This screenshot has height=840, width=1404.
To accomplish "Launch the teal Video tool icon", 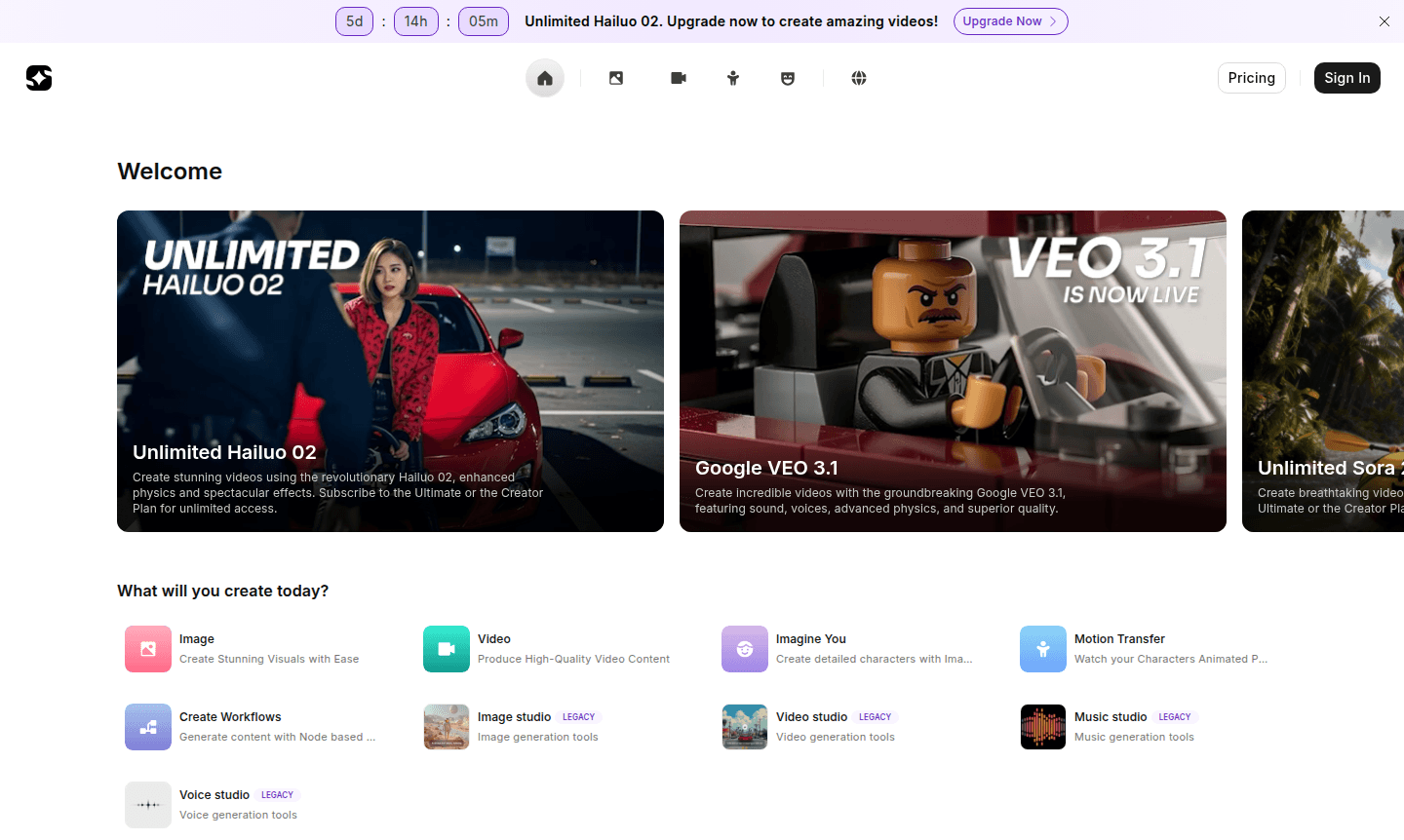I will coord(447,649).
